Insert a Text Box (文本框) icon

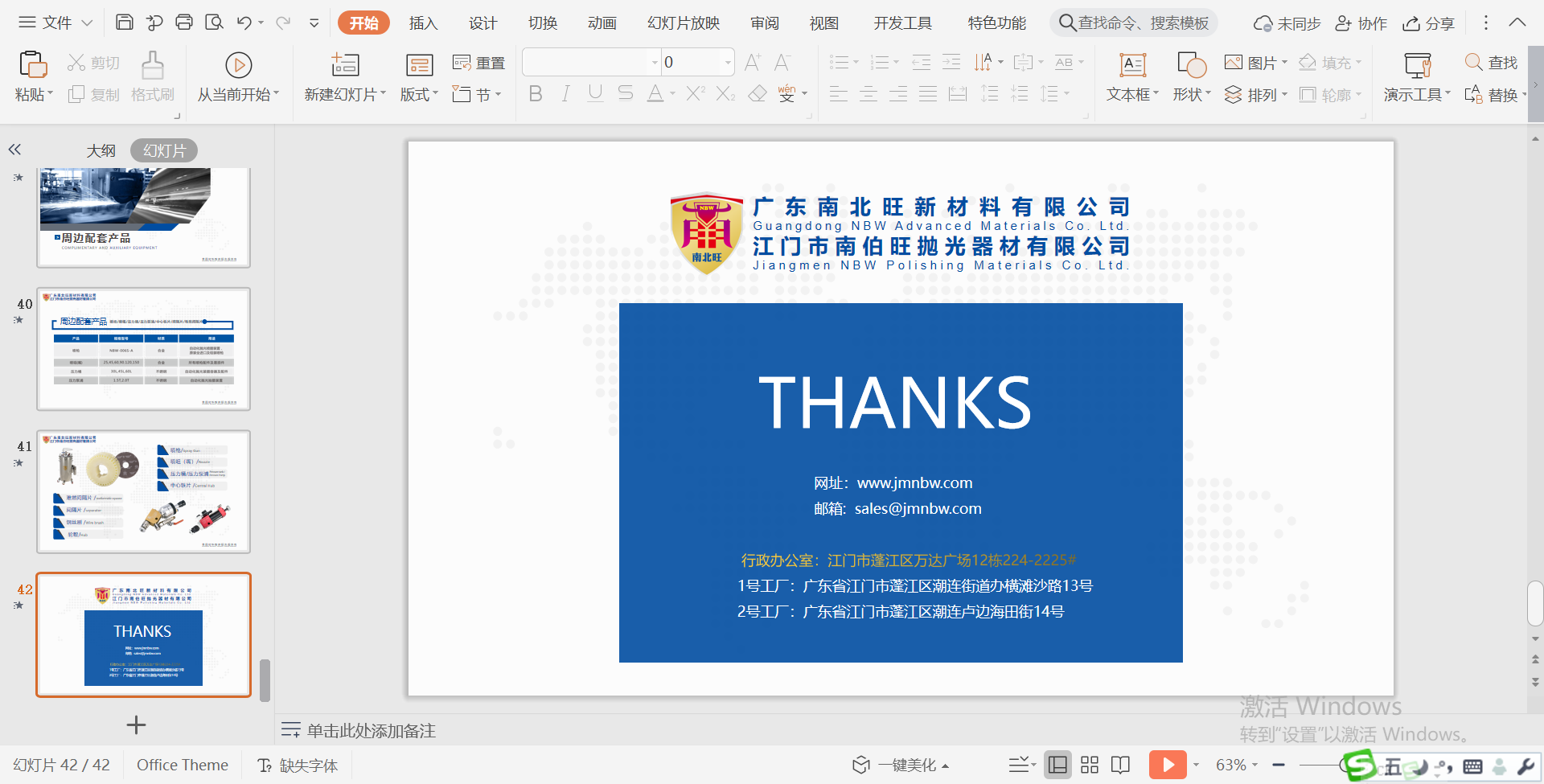click(x=1132, y=64)
